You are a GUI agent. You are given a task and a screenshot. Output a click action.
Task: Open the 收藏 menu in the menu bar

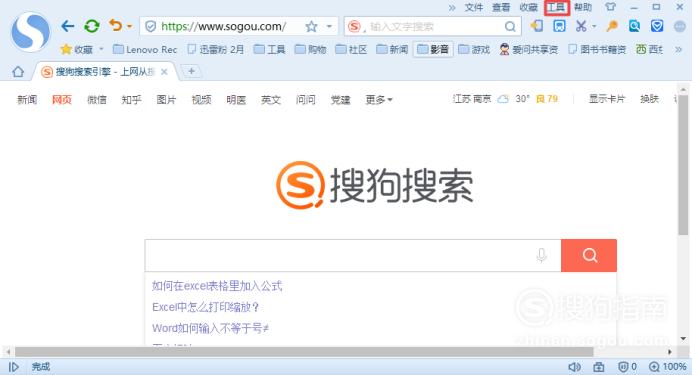(x=528, y=7)
